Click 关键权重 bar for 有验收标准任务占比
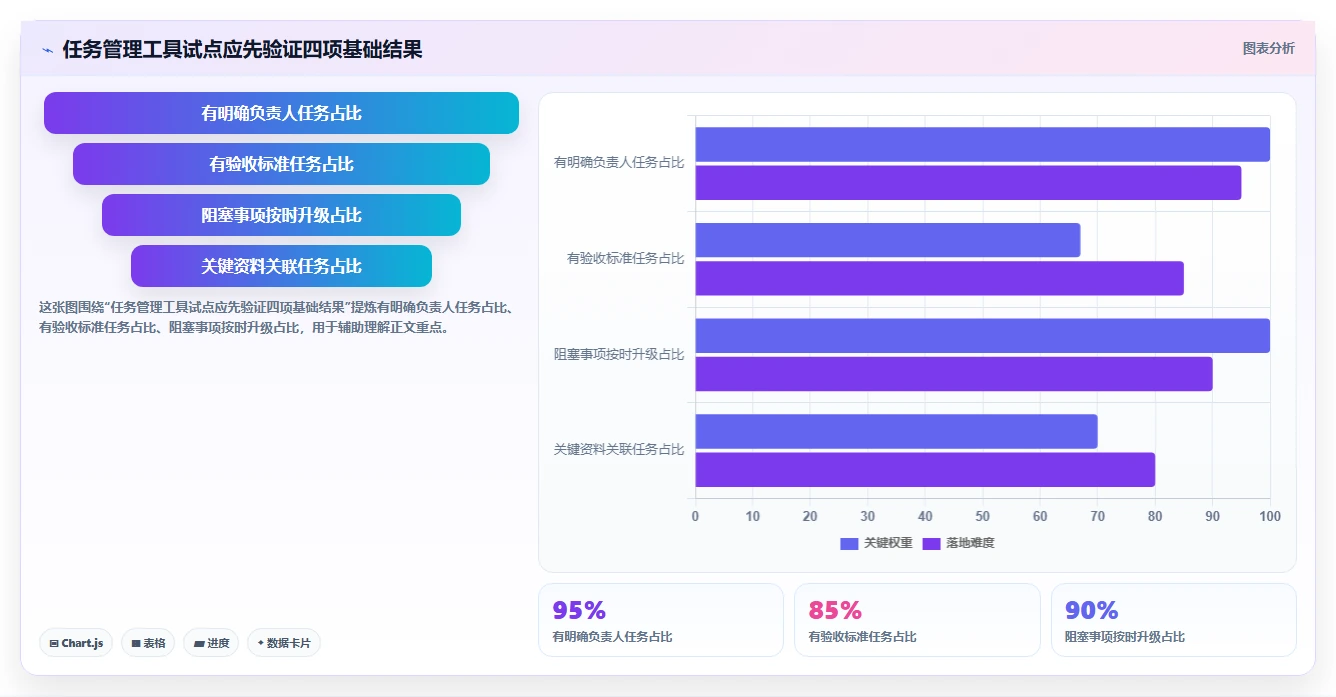 tap(888, 240)
